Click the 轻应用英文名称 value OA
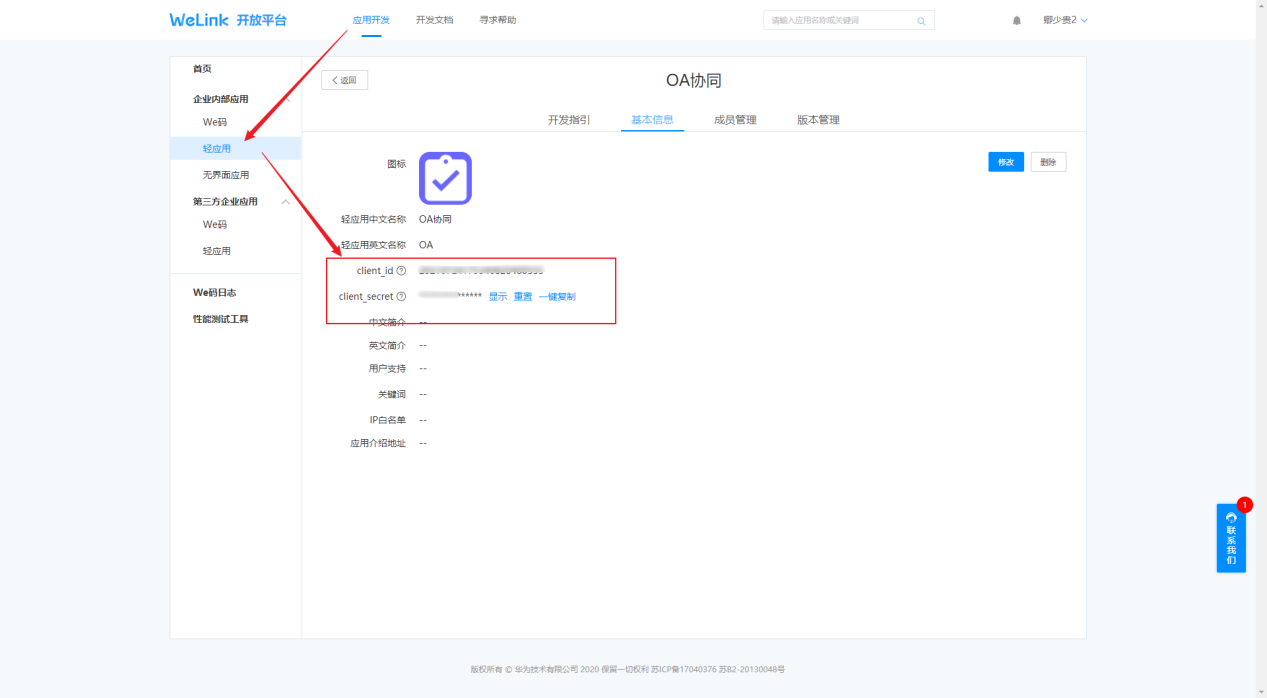 click(426, 245)
